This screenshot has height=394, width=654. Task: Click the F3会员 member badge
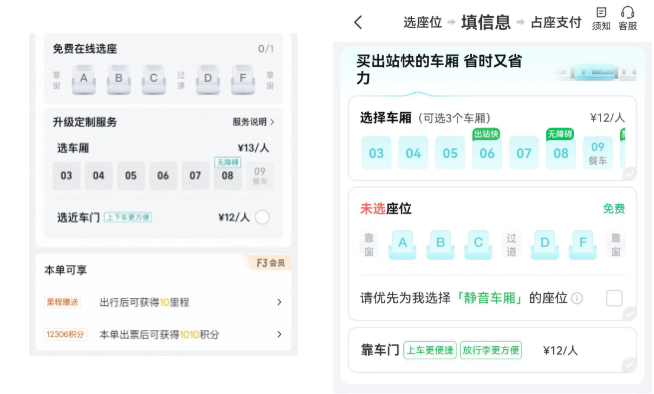269,263
